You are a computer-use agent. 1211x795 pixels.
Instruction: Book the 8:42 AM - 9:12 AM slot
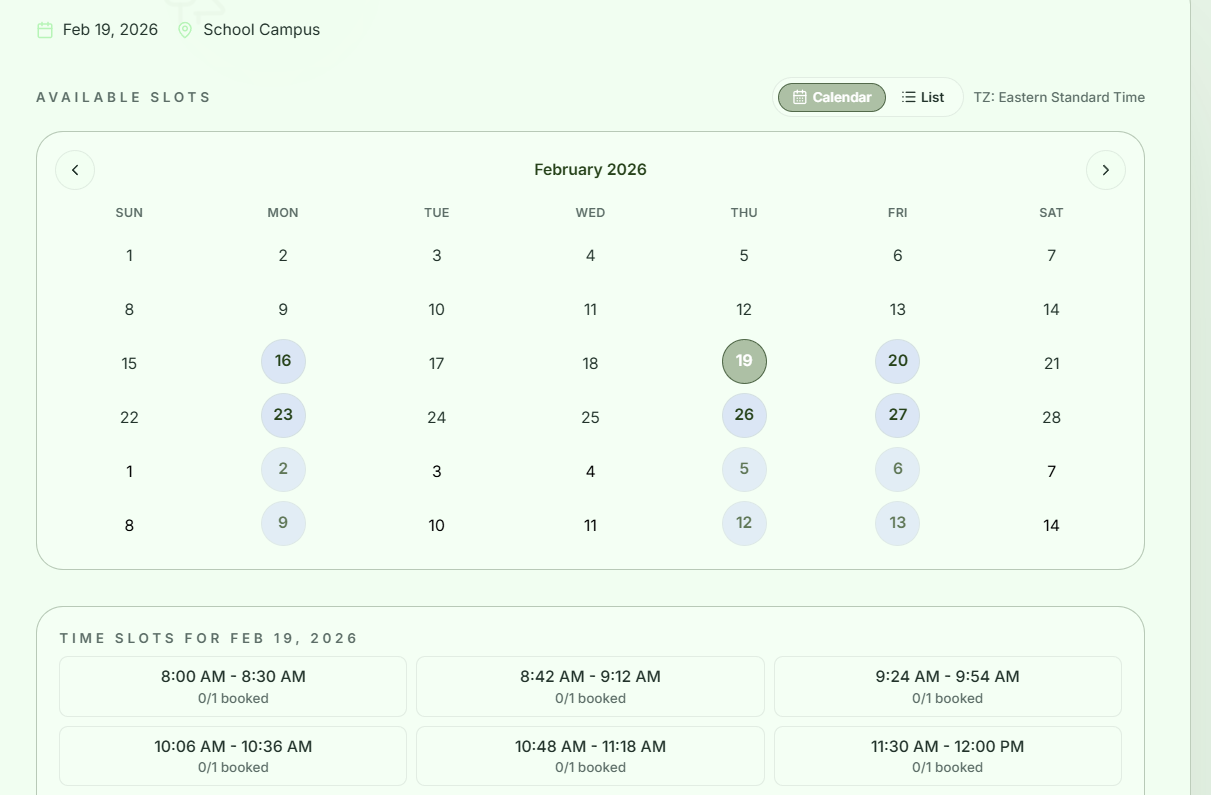pos(590,686)
